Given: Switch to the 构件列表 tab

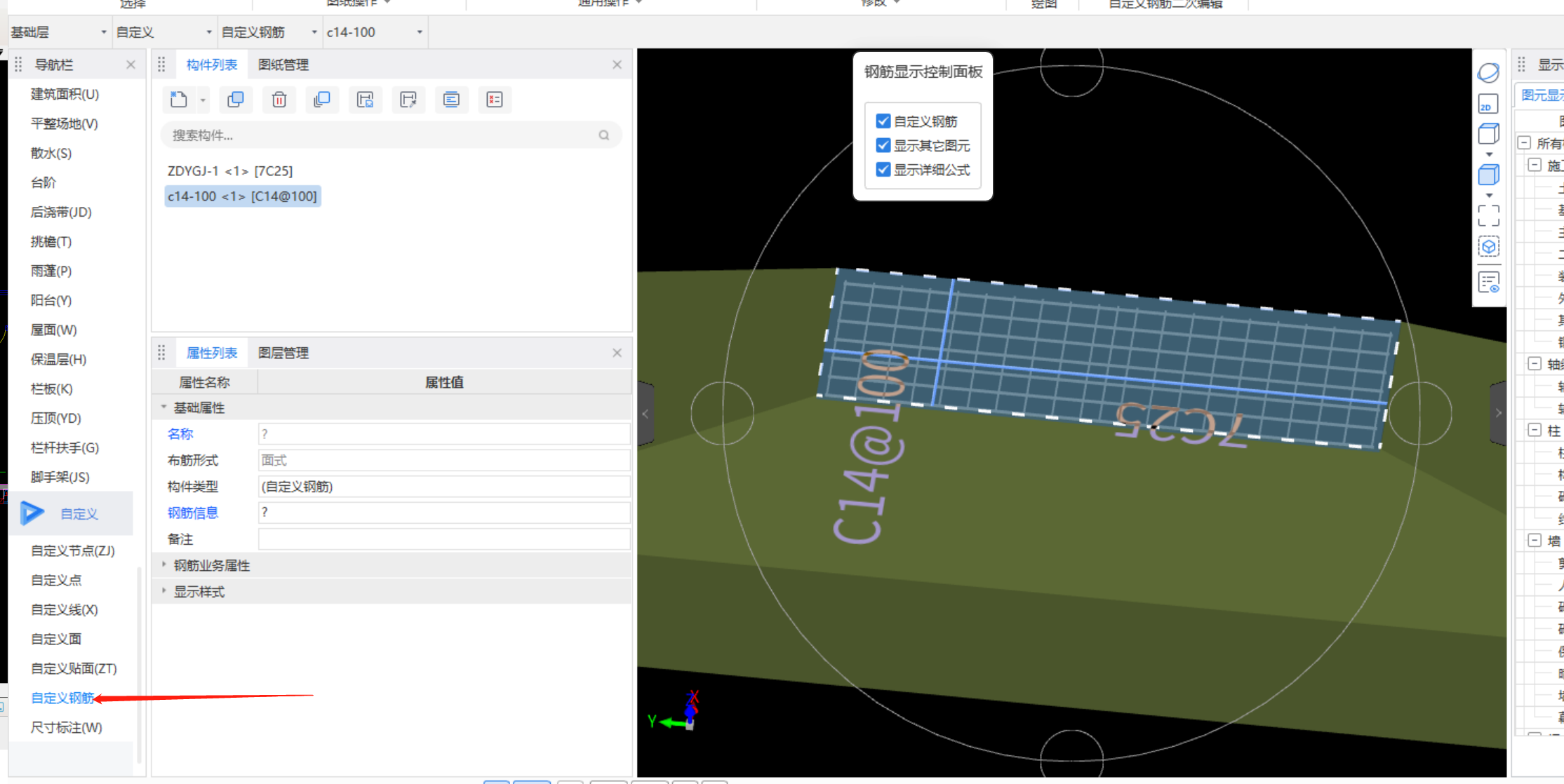Looking at the screenshot, I should coord(212,65).
